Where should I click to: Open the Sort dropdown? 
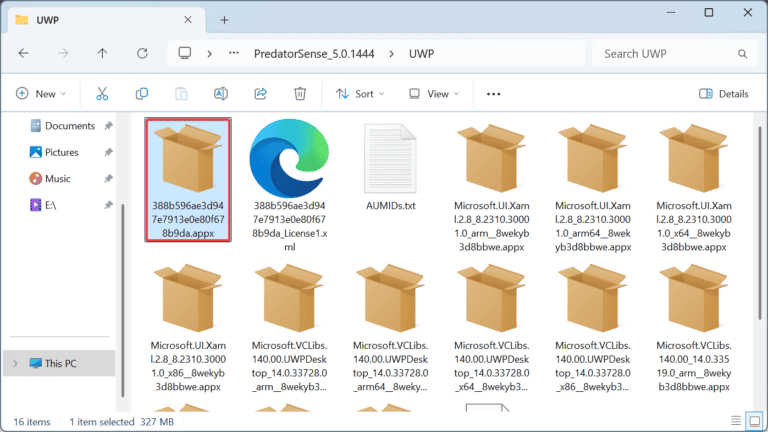[x=360, y=94]
